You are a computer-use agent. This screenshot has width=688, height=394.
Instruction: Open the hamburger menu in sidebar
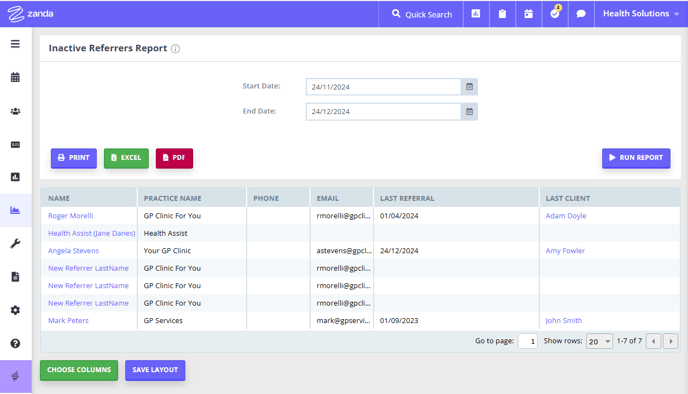tap(15, 44)
